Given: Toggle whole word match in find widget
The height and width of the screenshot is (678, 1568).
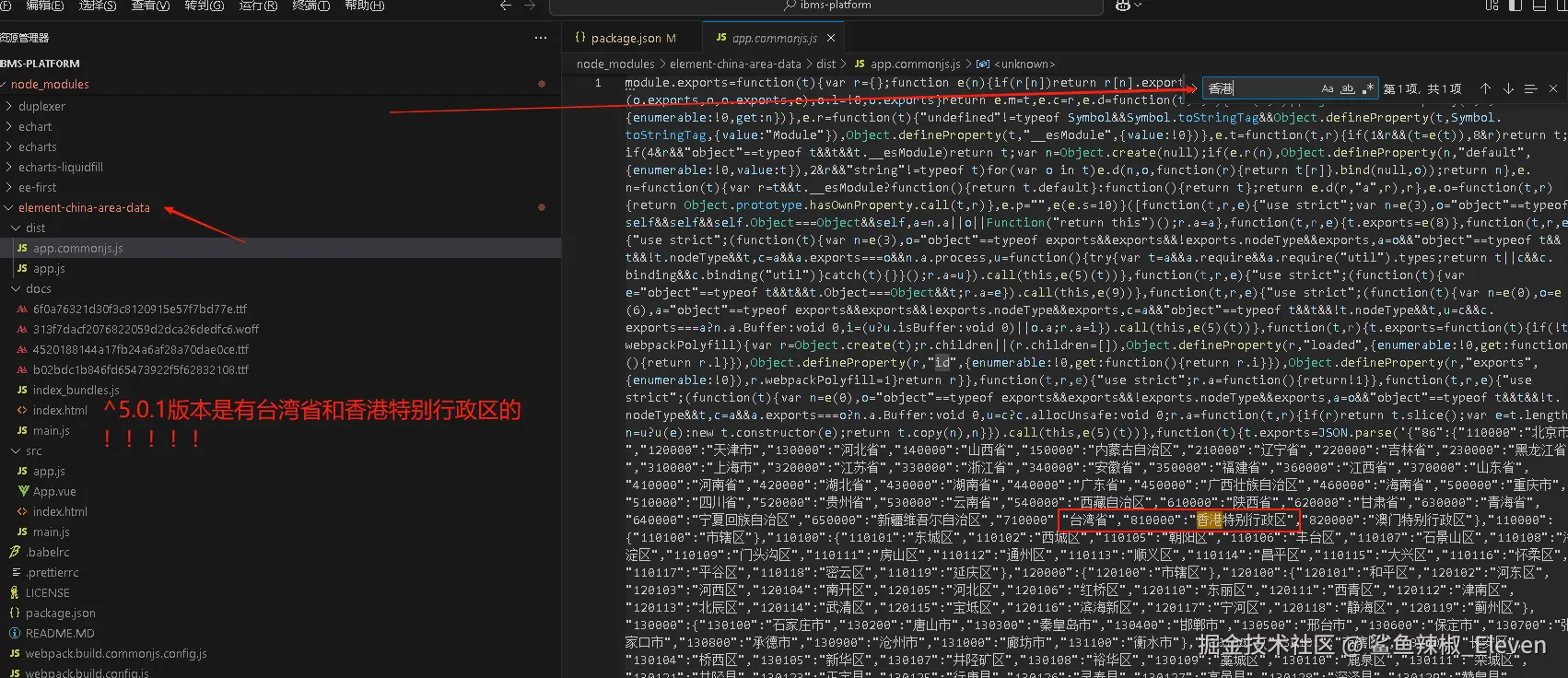Looking at the screenshot, I should click(x=1347, y=88).
